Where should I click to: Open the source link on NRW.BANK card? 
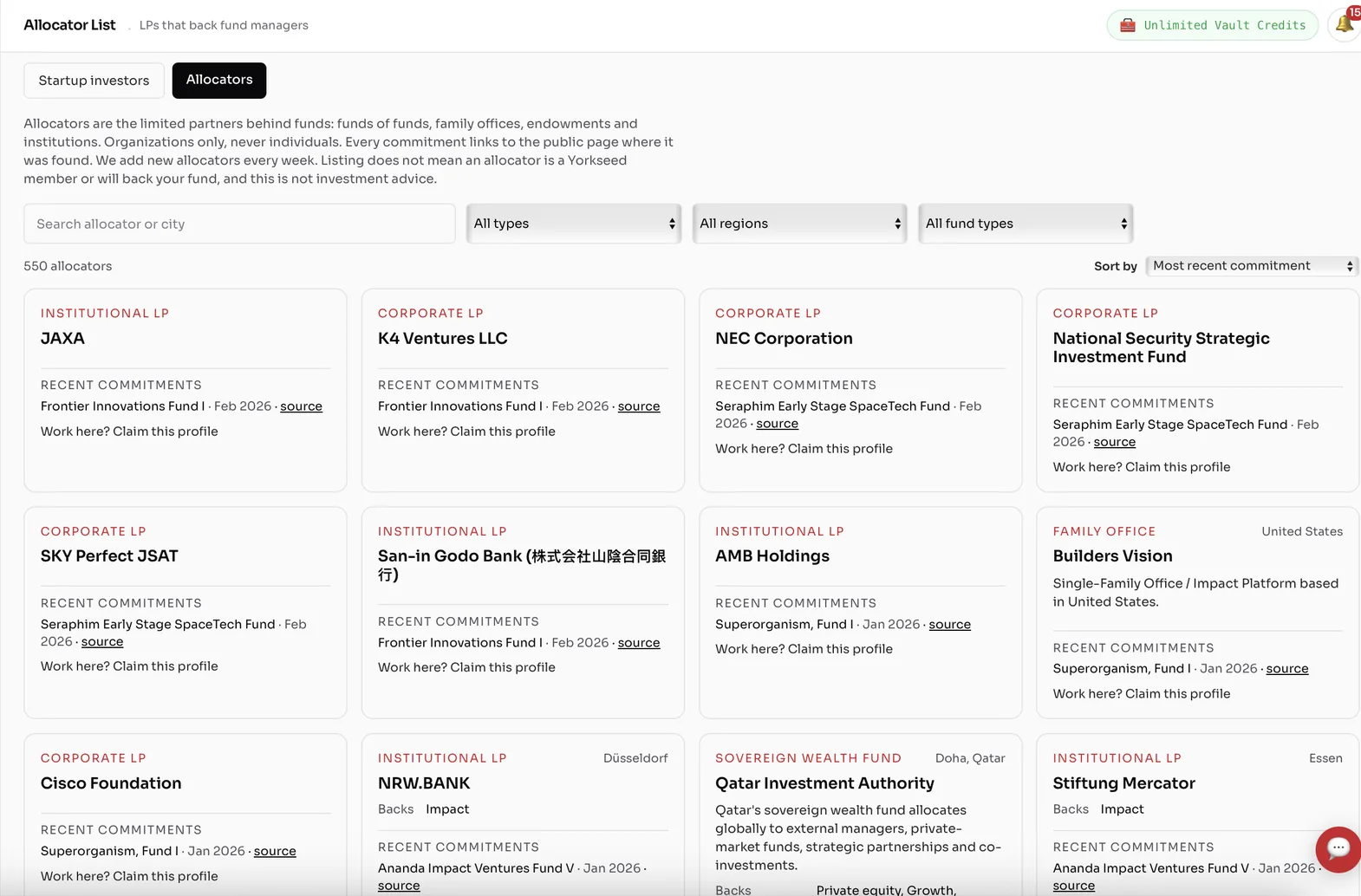tap(399, 886)
